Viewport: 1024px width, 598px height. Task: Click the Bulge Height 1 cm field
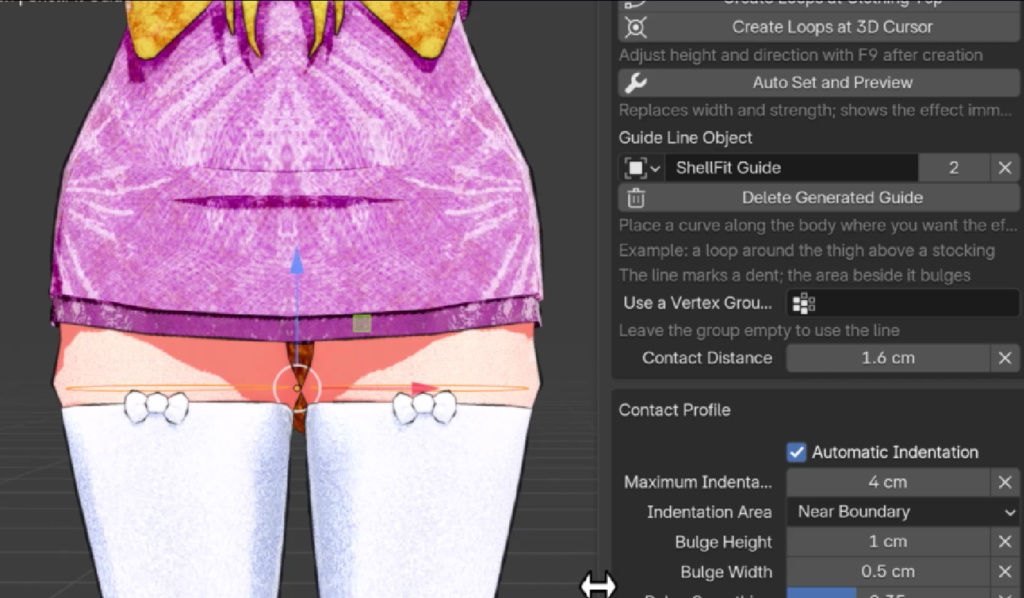pos(888,542)
